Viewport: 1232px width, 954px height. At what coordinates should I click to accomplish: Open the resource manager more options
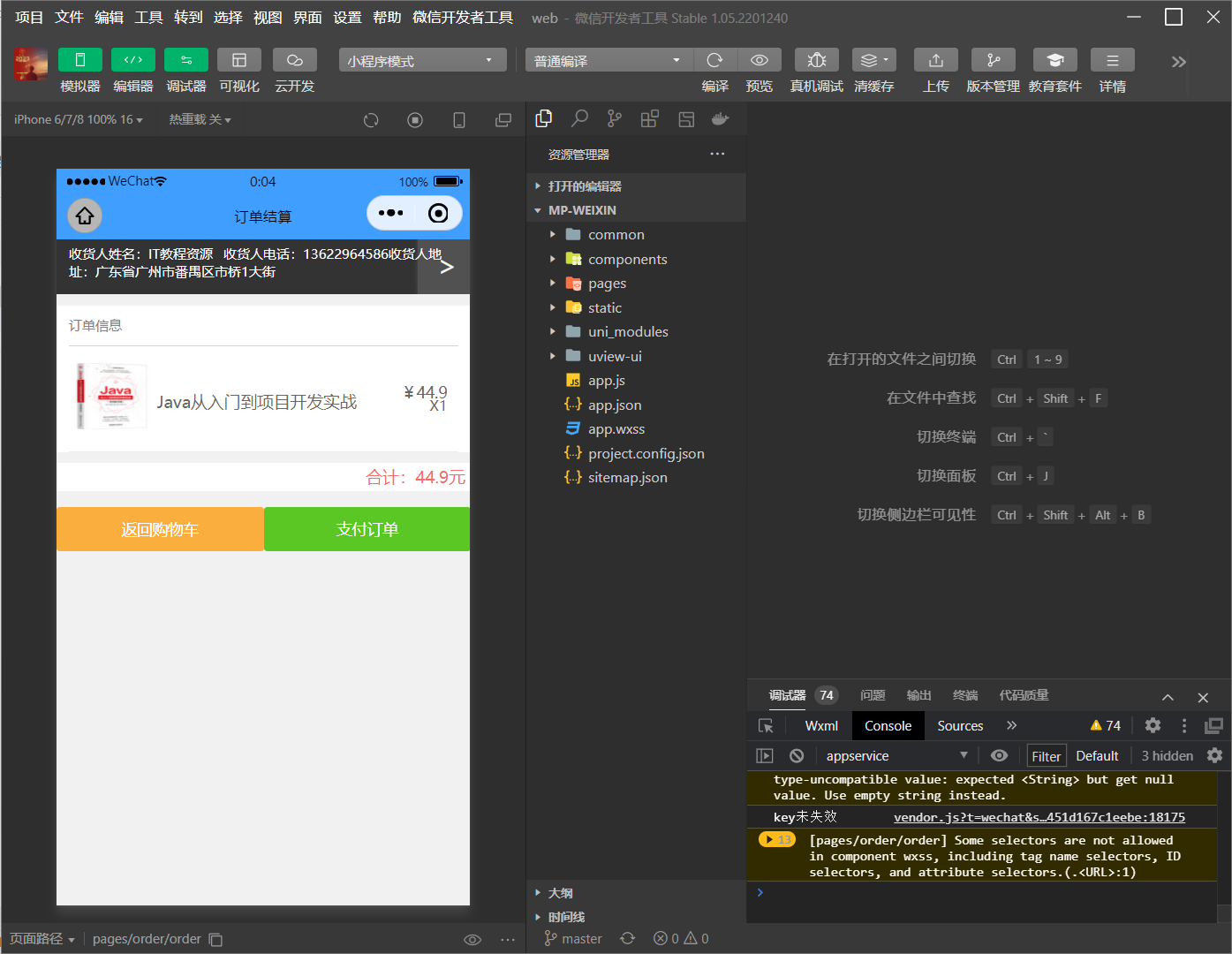point(717,154)
